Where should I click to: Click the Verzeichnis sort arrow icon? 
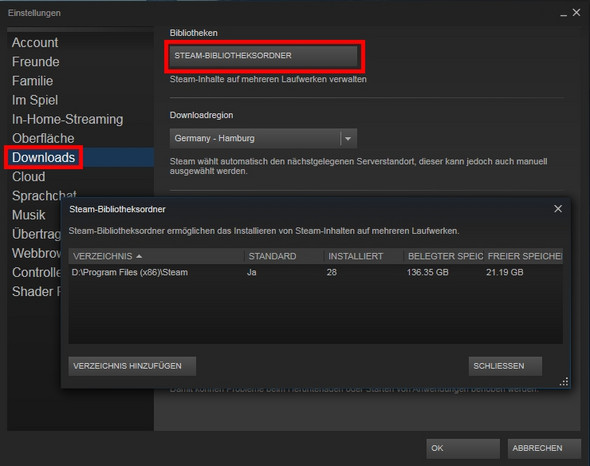click(139, 256)
